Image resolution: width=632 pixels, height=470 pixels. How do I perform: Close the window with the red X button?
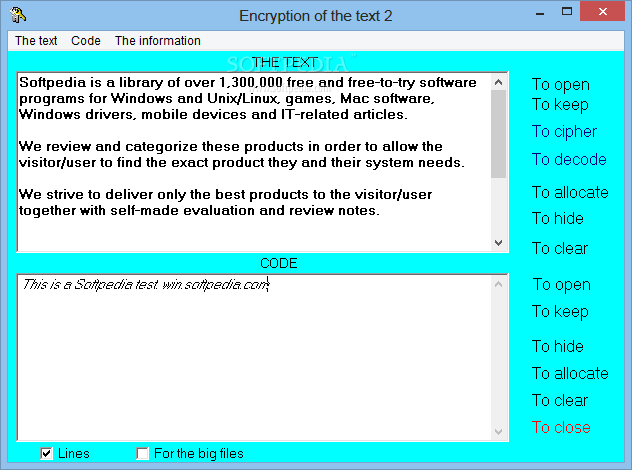(603, 11)
